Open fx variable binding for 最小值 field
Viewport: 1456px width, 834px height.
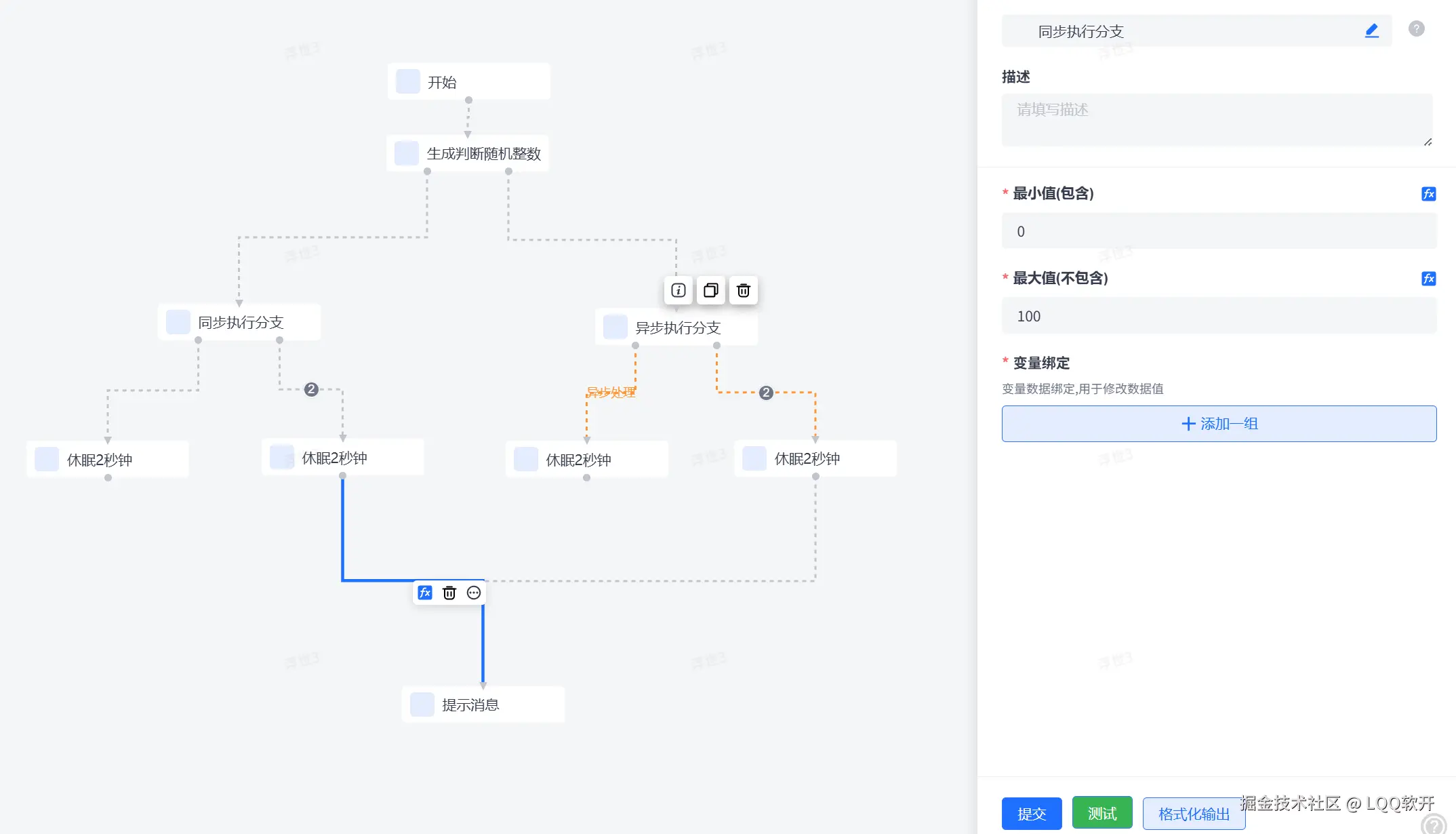(x=1430, y=194)
